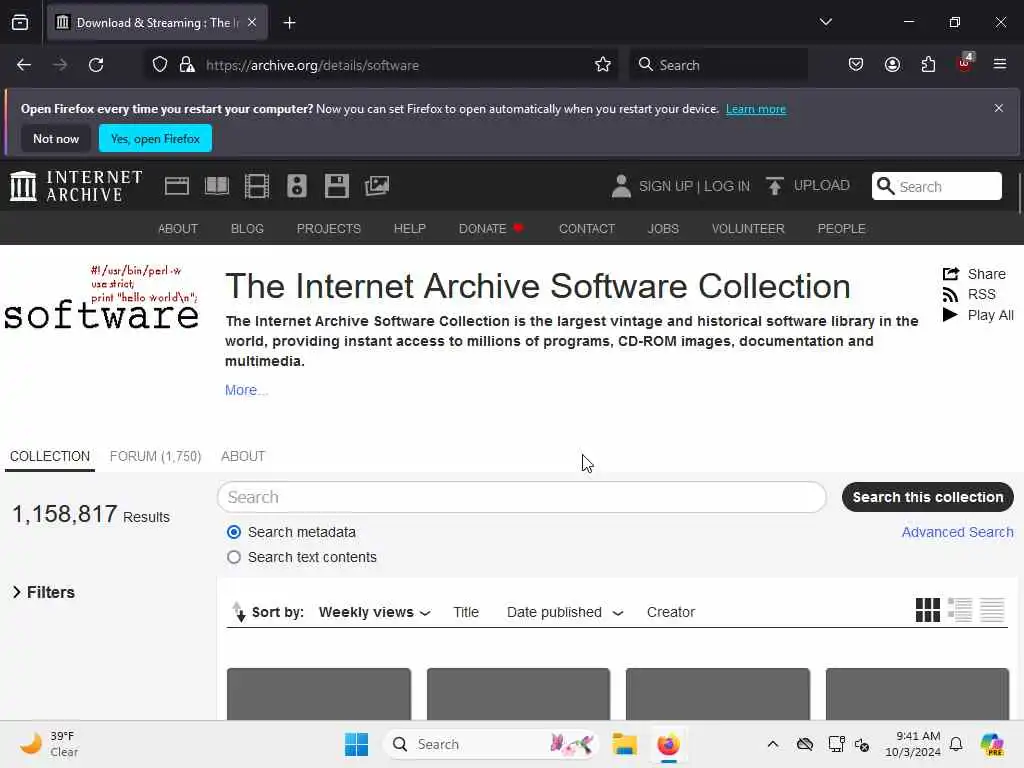Dismiss the Firefox notification bar

(999, 108)
